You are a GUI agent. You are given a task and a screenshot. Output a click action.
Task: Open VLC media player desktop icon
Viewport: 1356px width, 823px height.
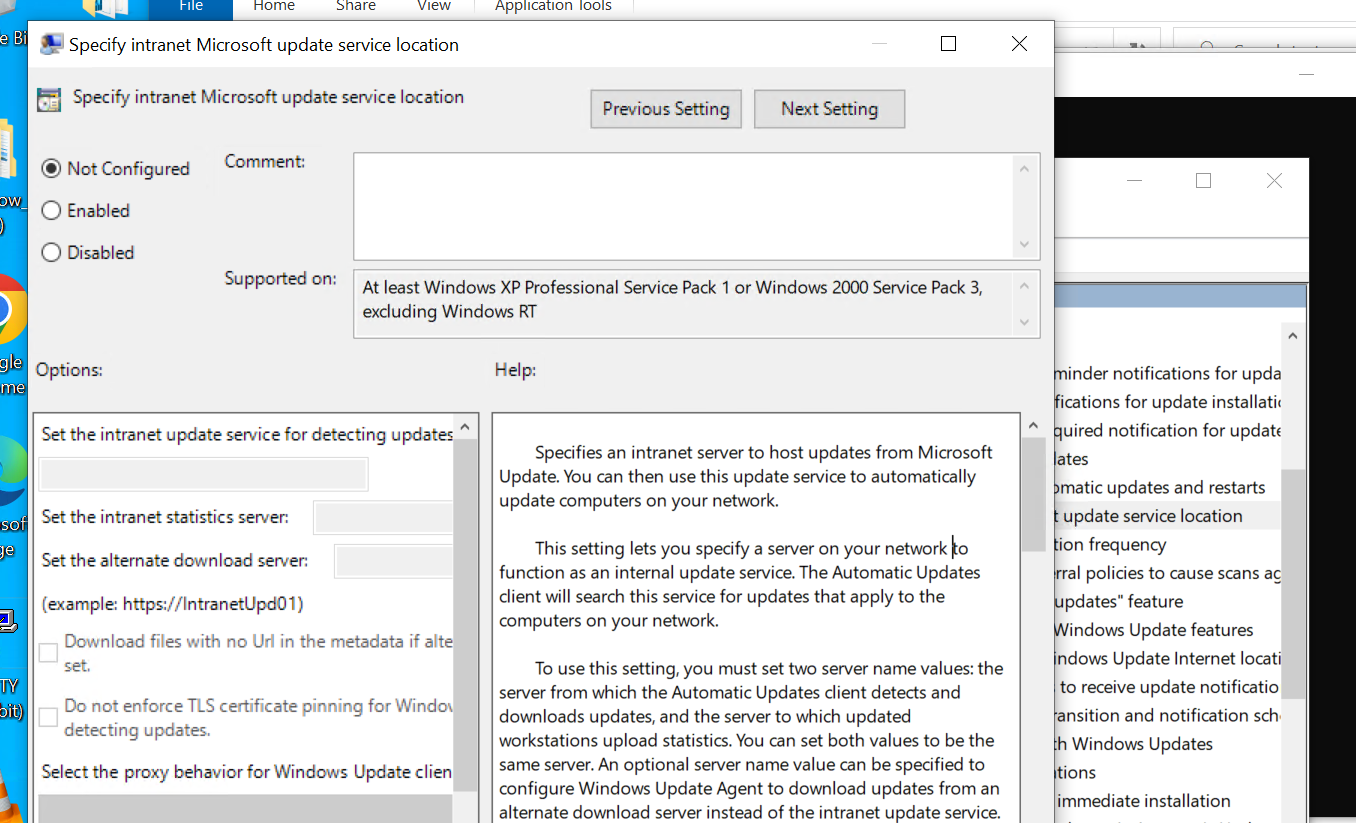(x=8, y=795)
